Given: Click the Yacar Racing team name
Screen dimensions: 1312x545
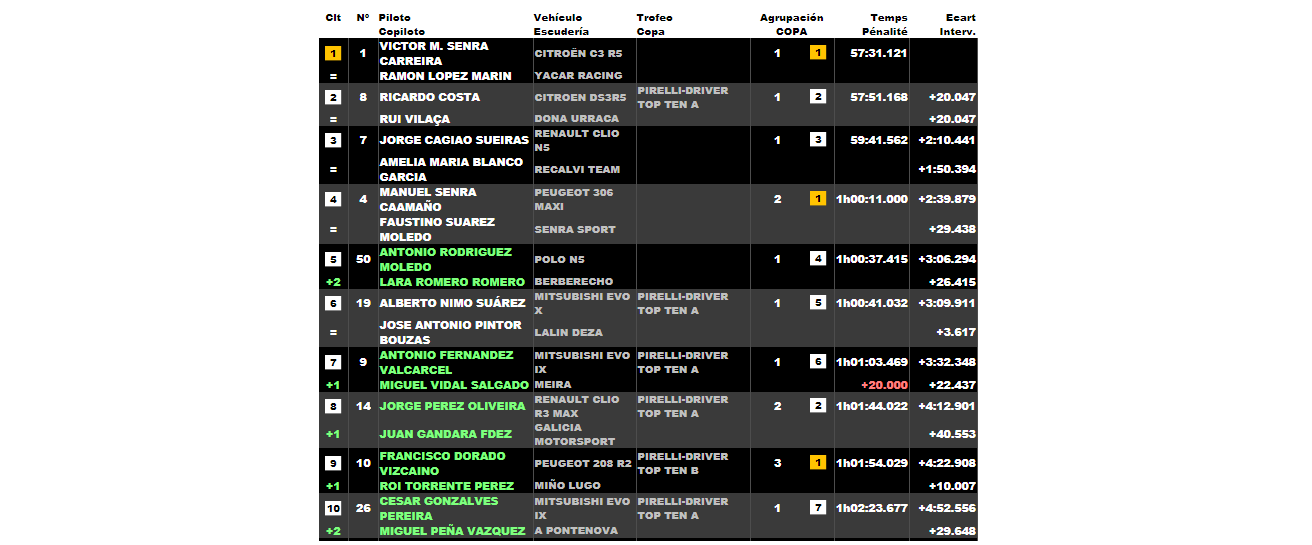Looking at the screenshot, I should pos(578,76).
